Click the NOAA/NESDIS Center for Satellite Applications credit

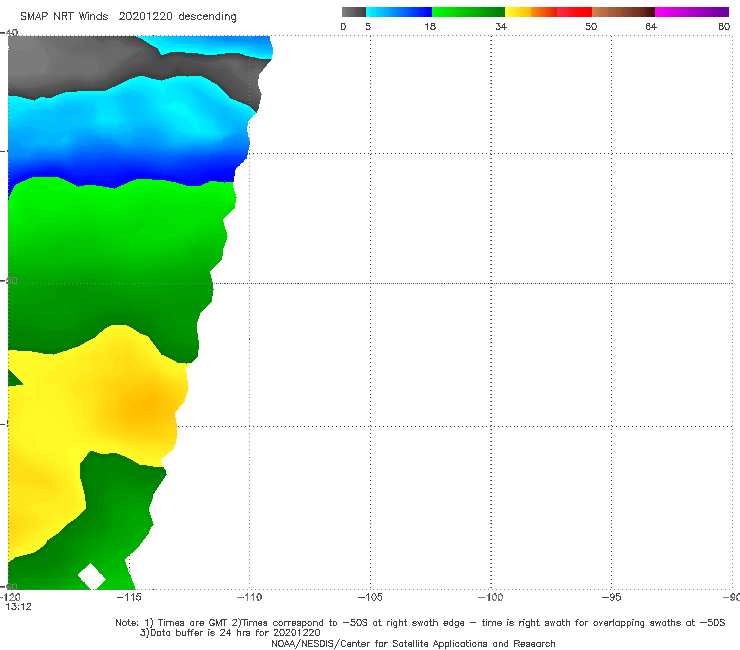point(413,643)
